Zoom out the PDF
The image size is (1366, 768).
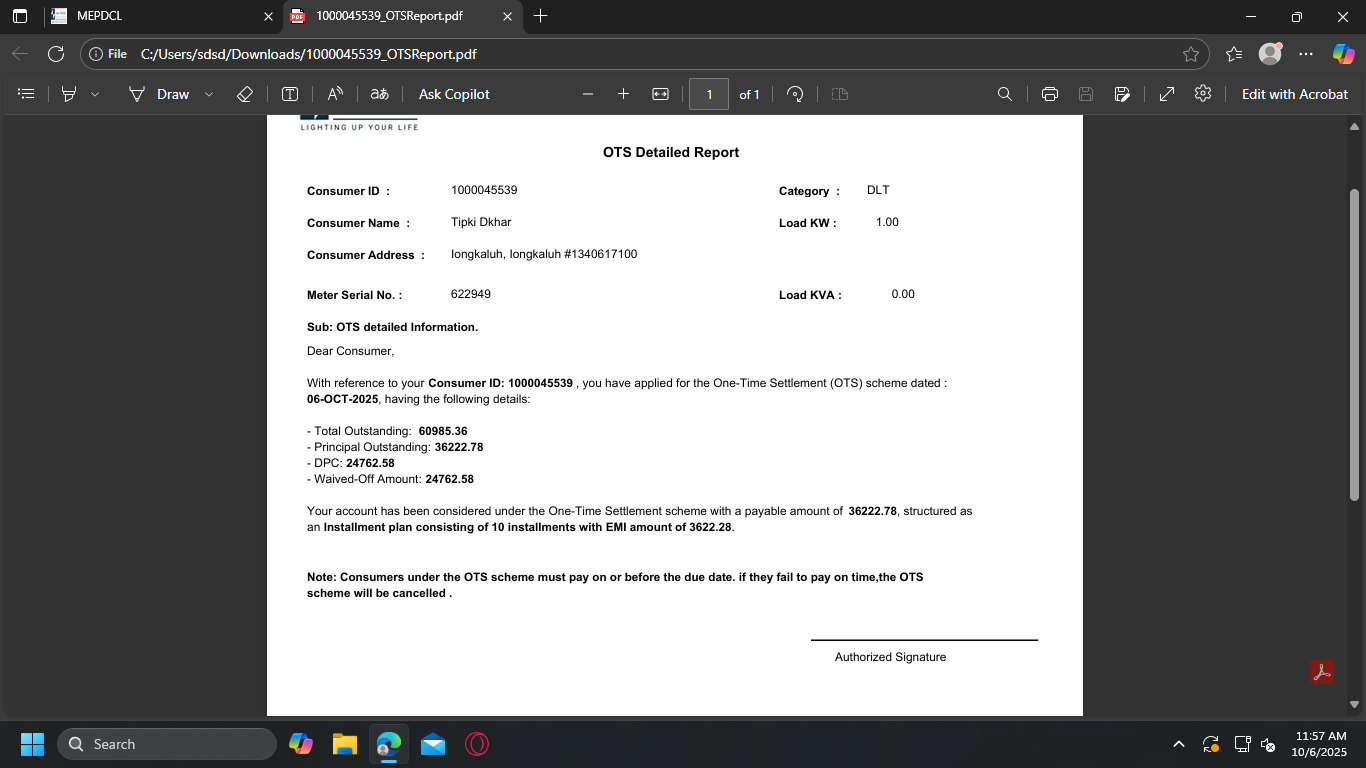tap(588, 94)
